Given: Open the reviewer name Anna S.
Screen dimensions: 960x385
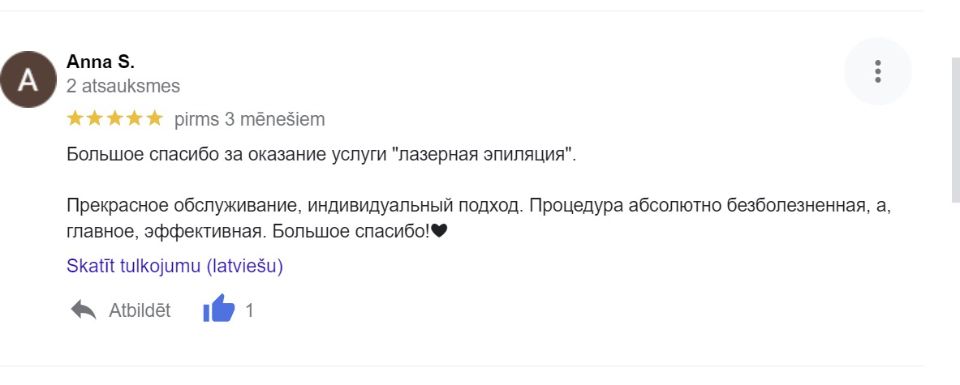Looking at the screenshot, I should coord(100,62).
